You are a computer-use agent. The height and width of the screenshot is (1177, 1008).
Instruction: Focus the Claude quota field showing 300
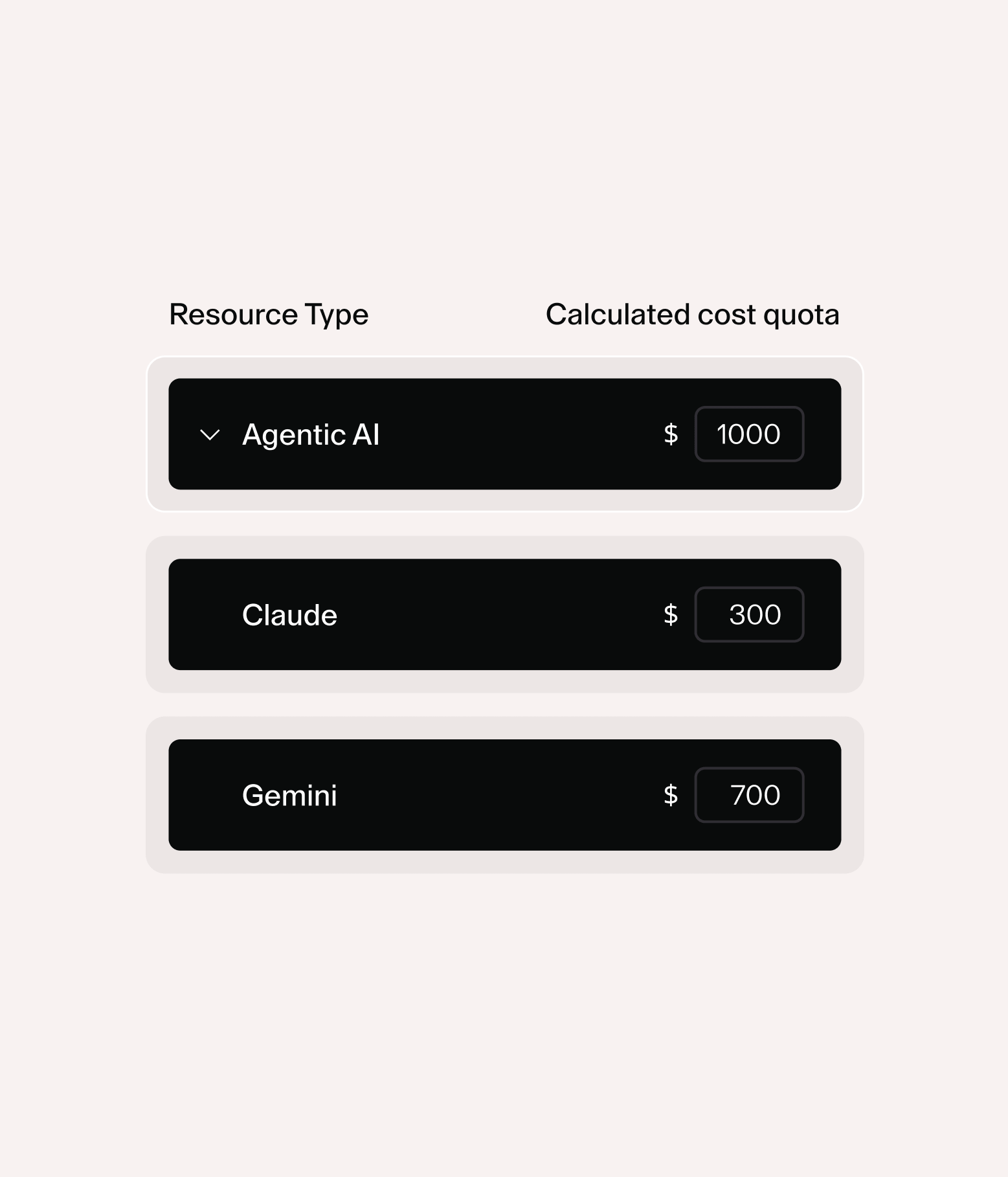[749, 614]
